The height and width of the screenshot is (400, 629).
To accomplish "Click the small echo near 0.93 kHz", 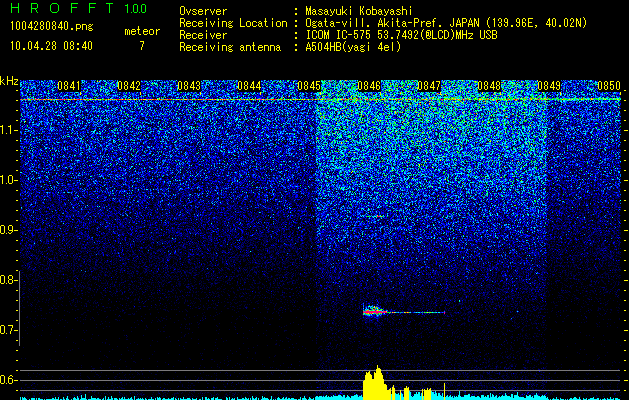I will [x=375, y=216].
